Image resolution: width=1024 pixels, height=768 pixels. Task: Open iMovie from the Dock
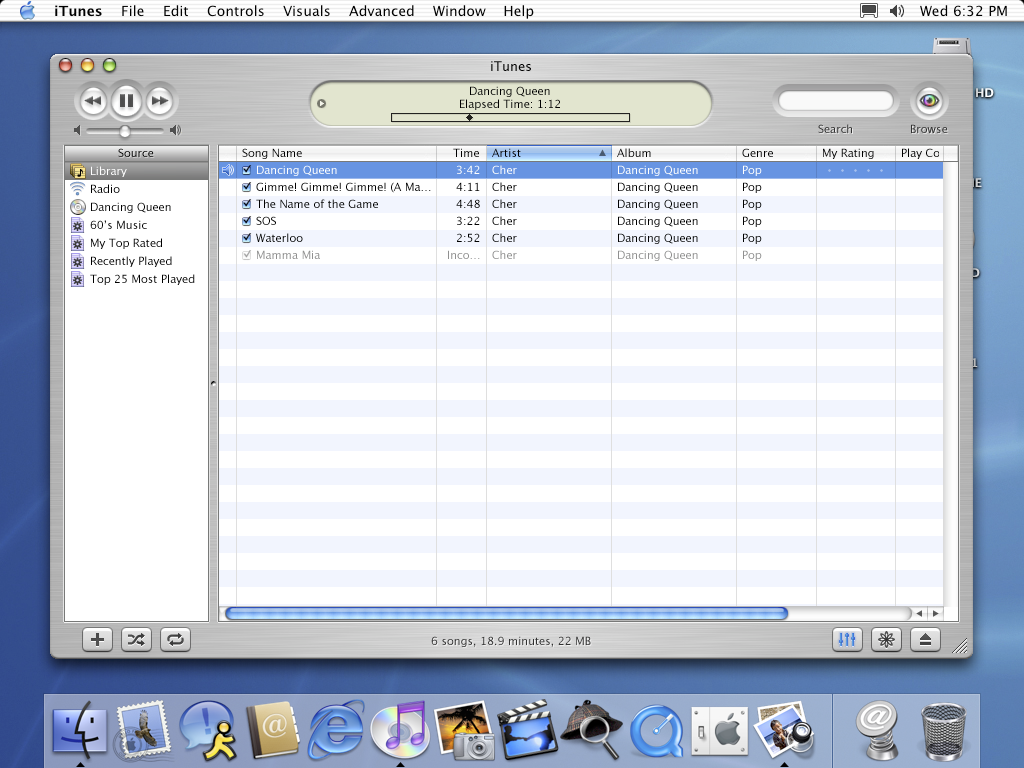click(528, 729)
